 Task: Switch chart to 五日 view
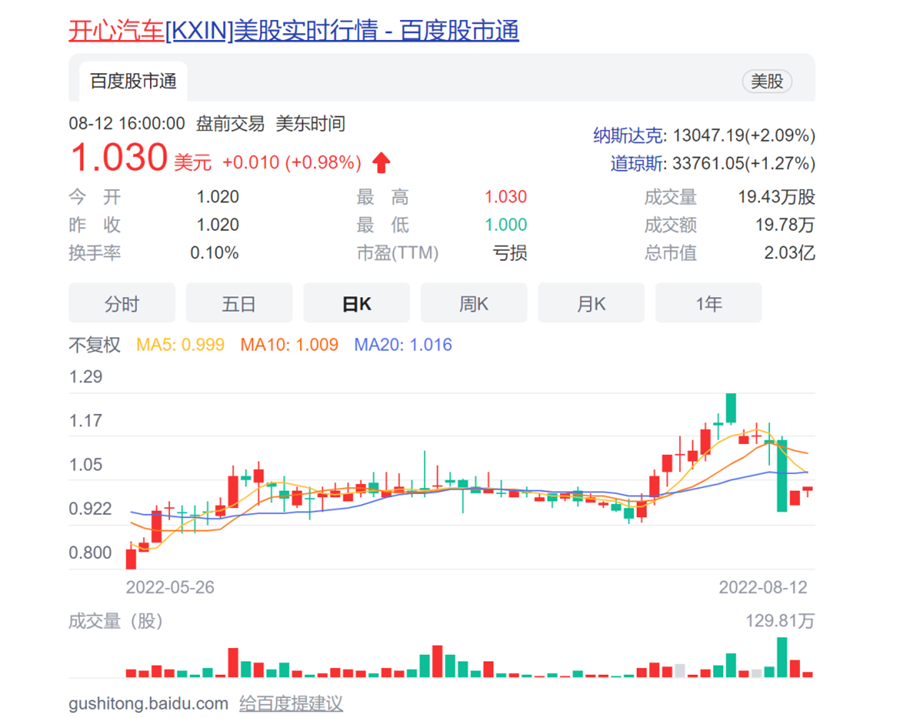pos(239,303)
